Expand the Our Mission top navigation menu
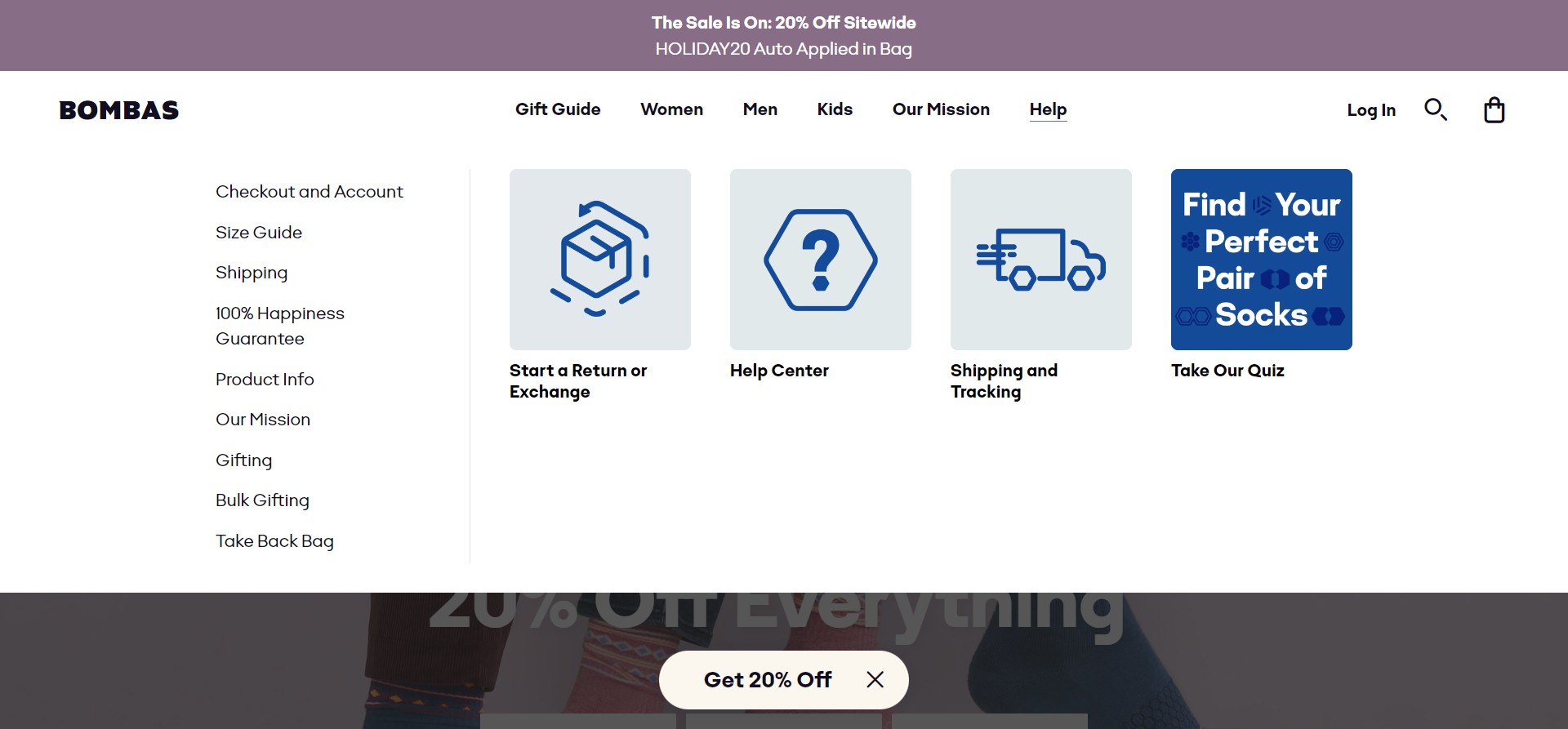The width and height of the screenshot is (1568, 729). click(x=941, y=109)
